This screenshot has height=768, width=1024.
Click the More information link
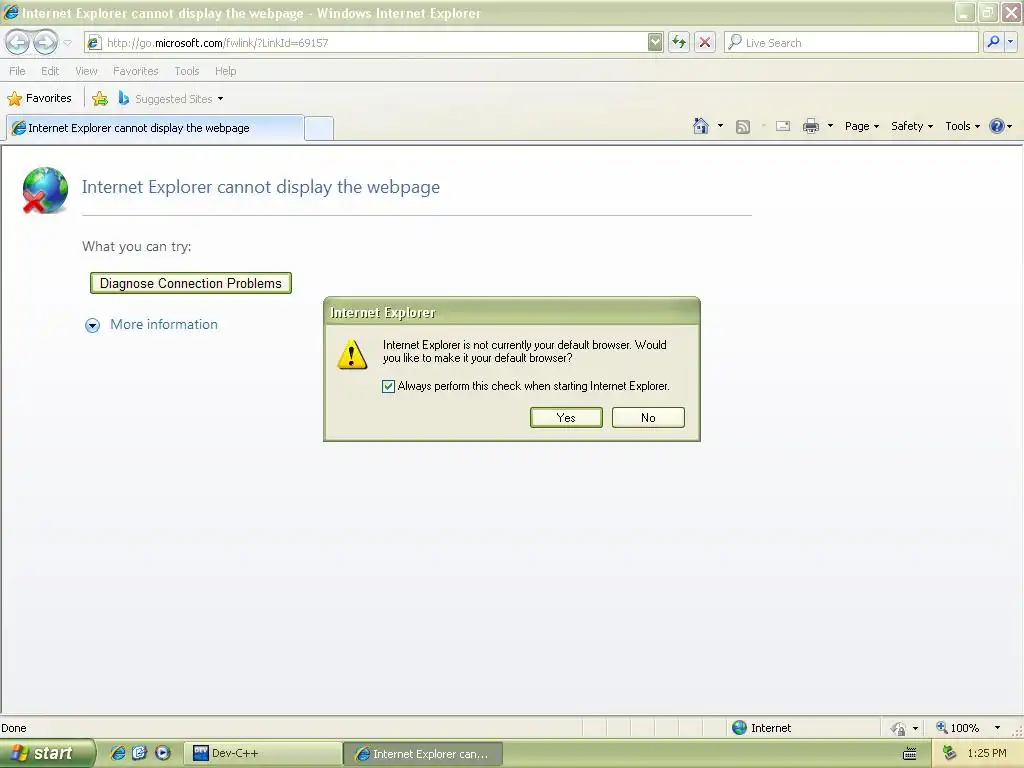164,325
